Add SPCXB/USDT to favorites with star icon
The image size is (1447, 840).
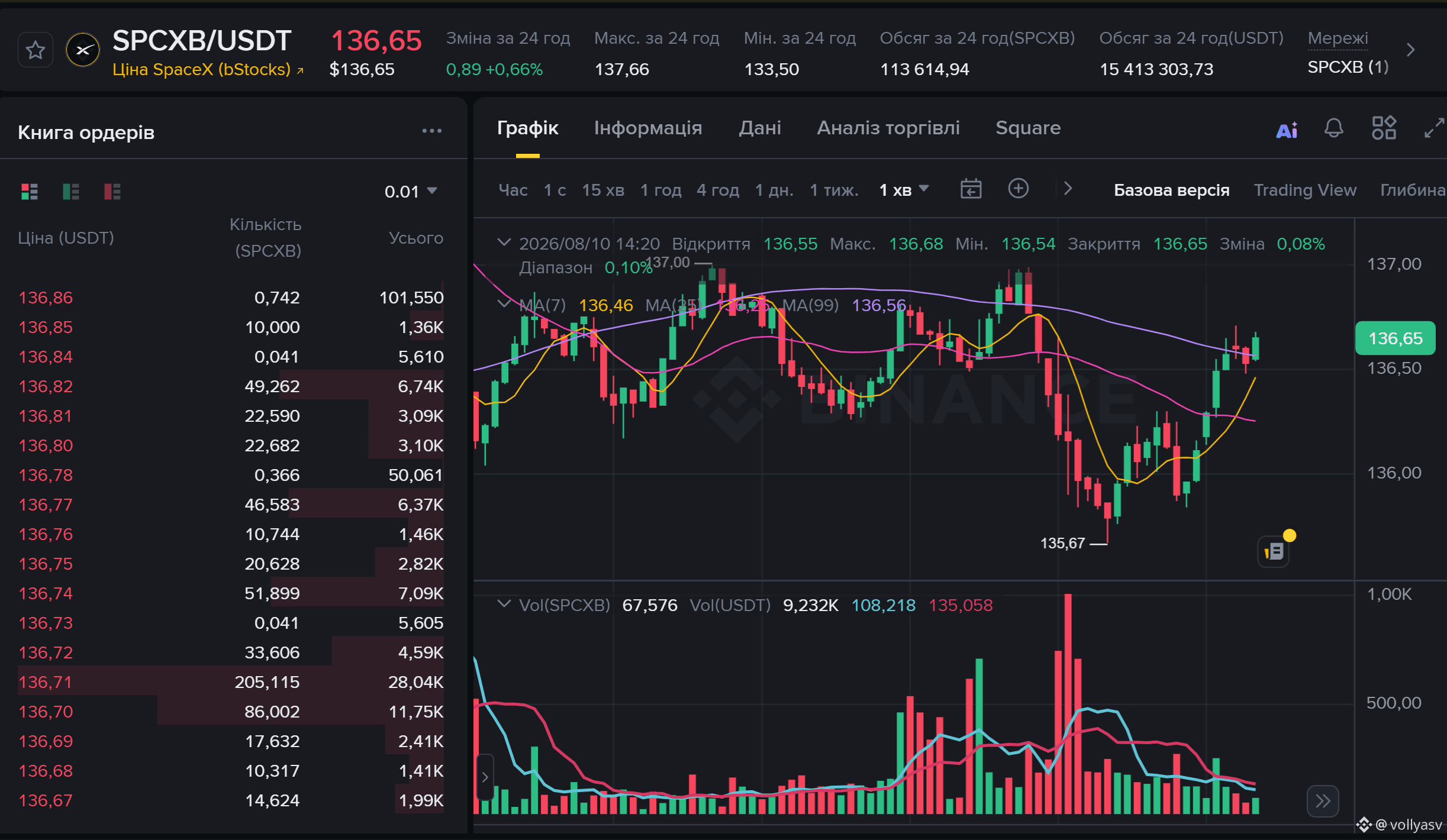(36, 50)
